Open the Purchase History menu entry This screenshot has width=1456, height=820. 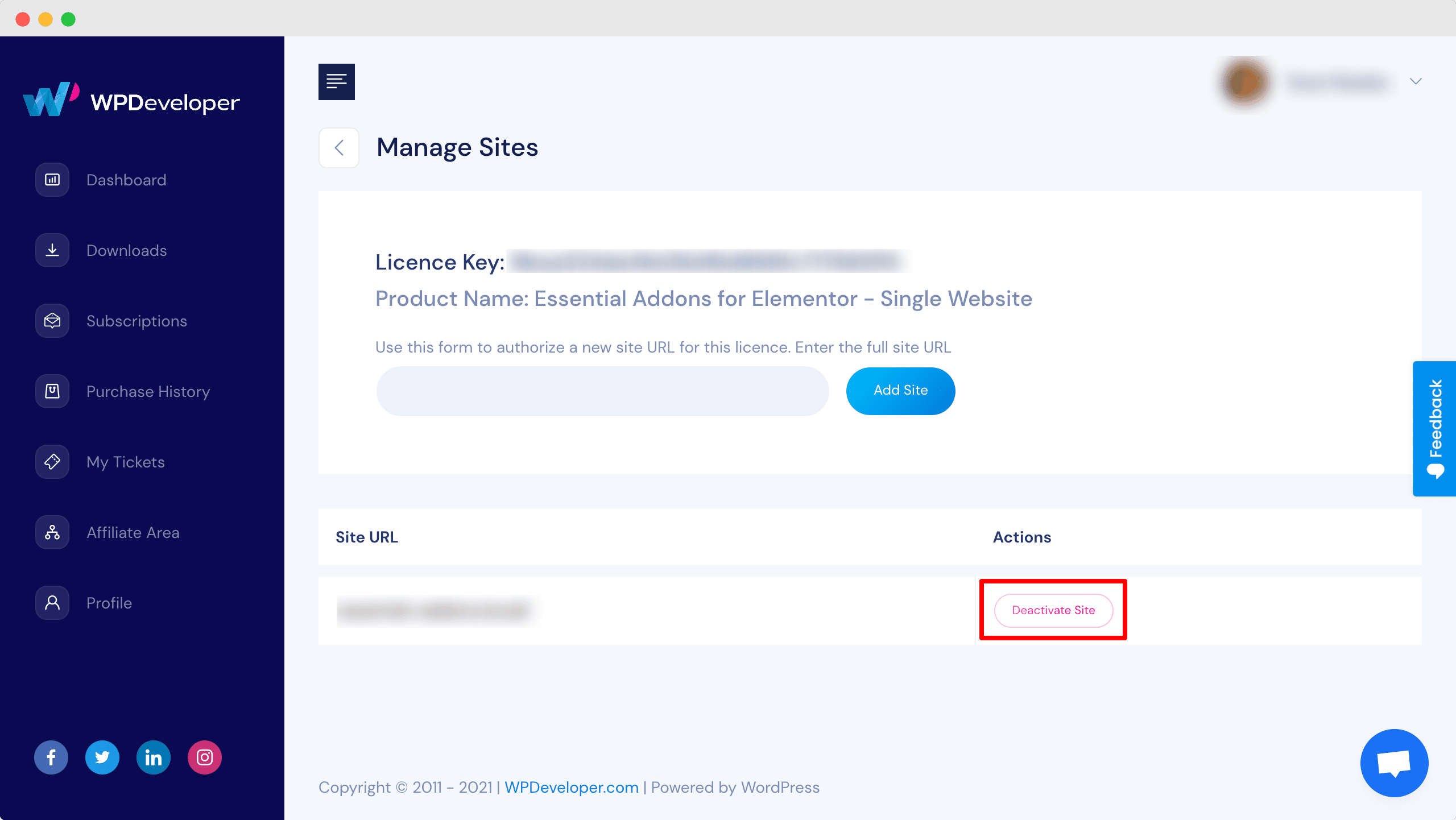[x=148, y=391]
